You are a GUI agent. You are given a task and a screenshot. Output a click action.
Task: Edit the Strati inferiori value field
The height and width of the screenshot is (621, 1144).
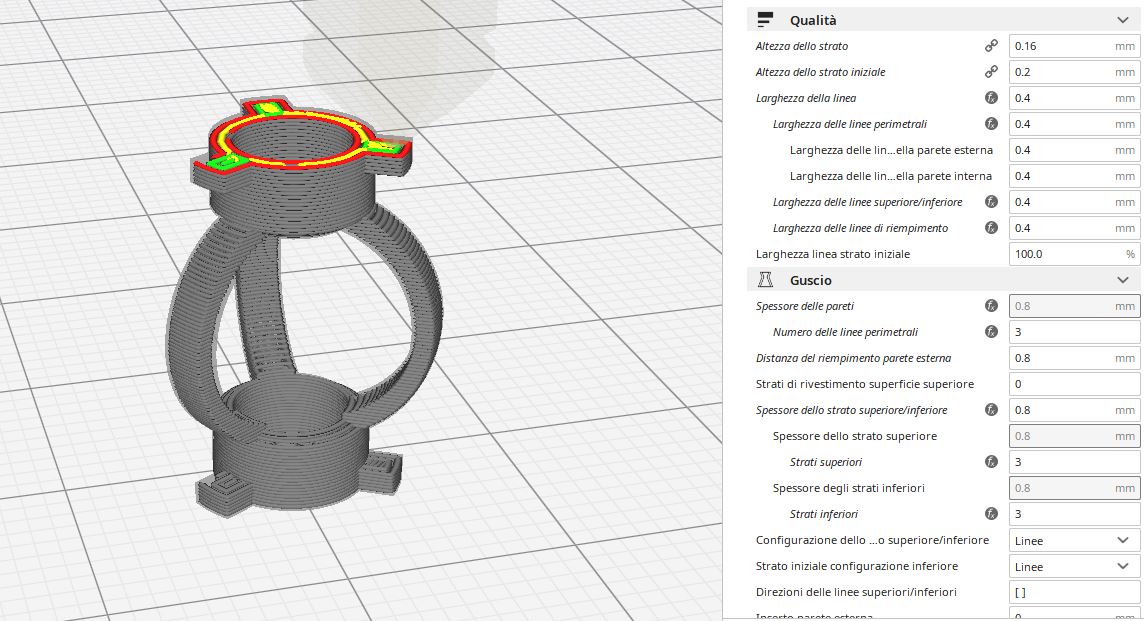pyautogui.click(x=1074, y=514)
